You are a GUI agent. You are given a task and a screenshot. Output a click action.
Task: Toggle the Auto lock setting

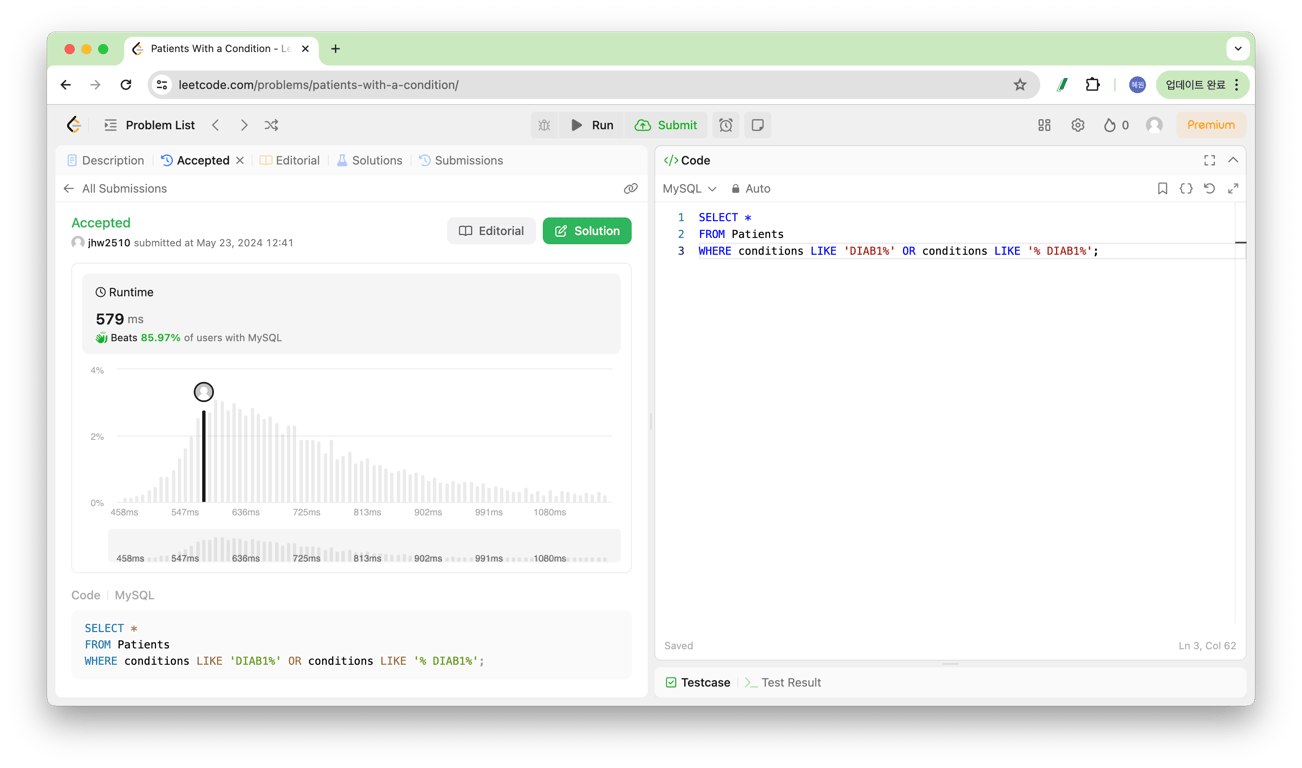point(750,188)
